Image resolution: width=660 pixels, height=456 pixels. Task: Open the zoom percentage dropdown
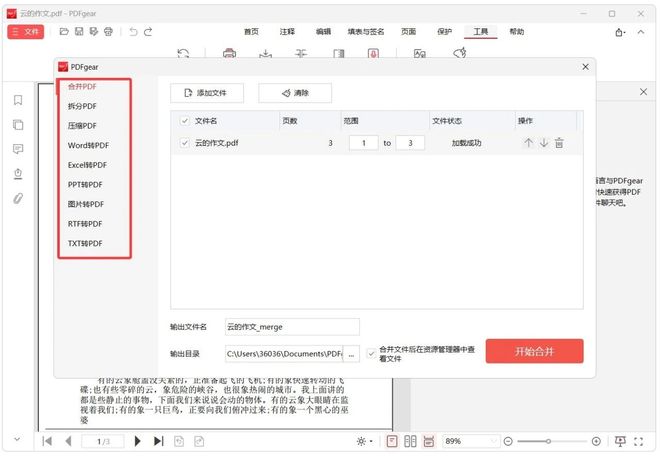tap(494, 441)
